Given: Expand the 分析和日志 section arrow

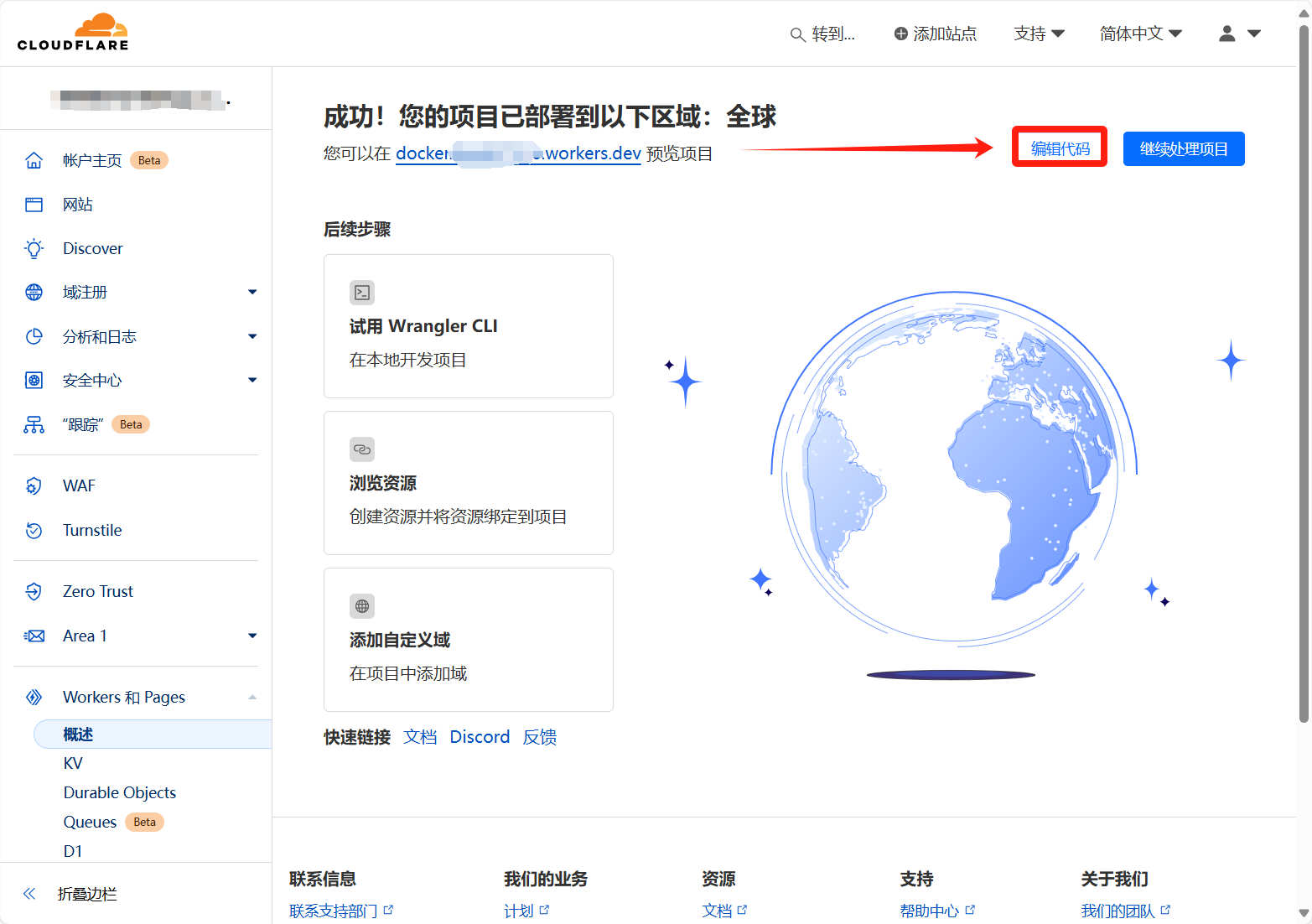Looking at the screenshot, I should 252,337.
